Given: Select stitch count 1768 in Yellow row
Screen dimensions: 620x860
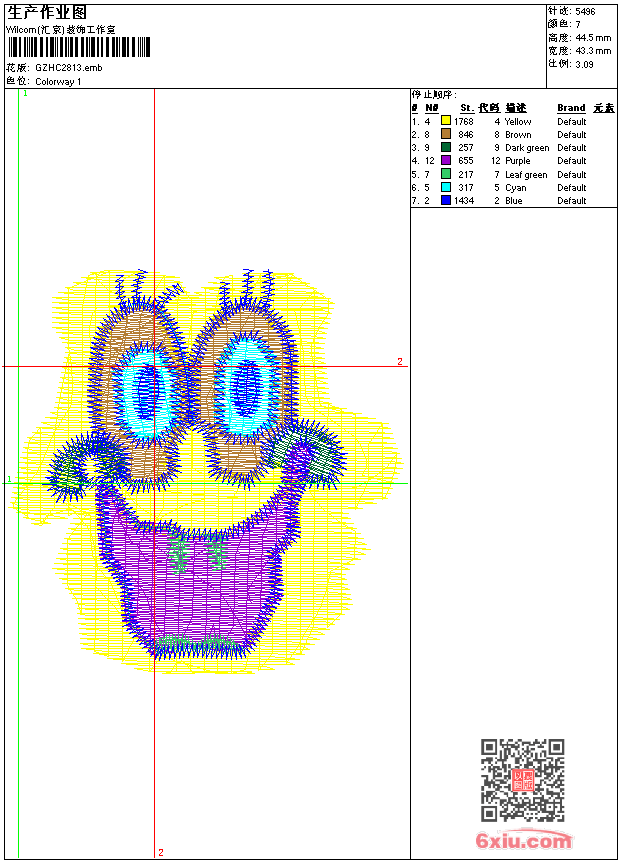Looking at the screenshot, I should click(464, 122).
